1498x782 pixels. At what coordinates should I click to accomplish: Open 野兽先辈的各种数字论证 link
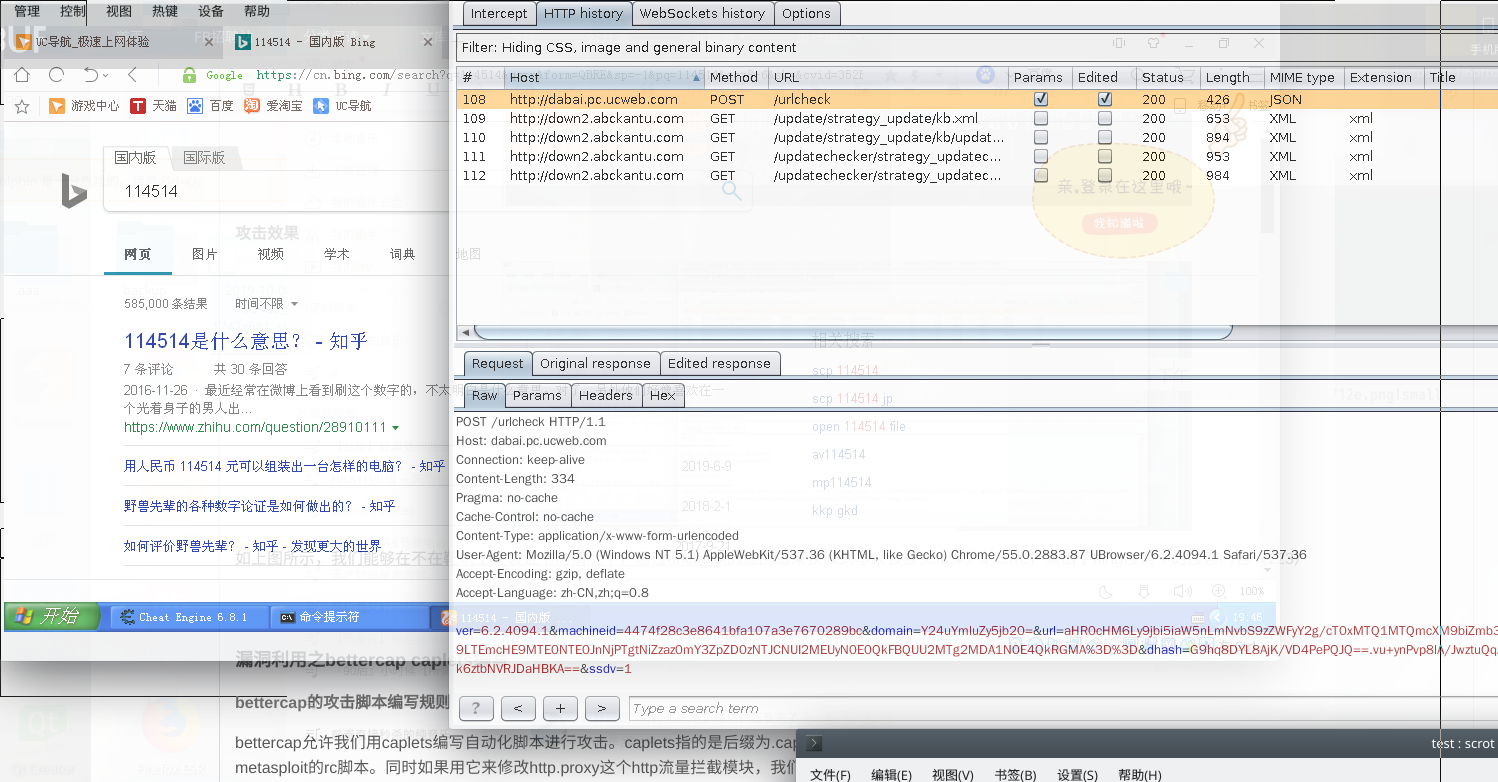[x=259, y=506]
